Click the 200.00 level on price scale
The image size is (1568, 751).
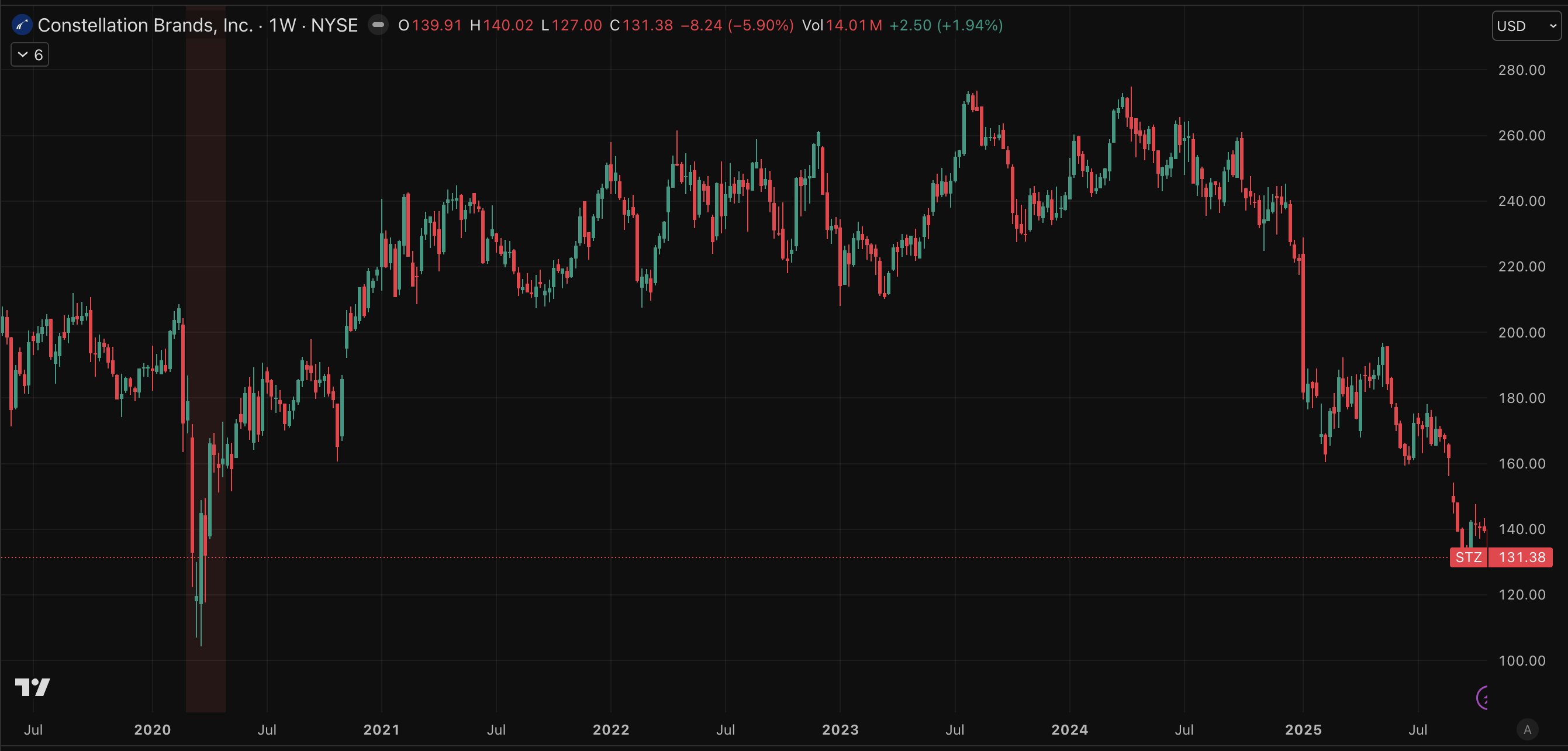1521,333
